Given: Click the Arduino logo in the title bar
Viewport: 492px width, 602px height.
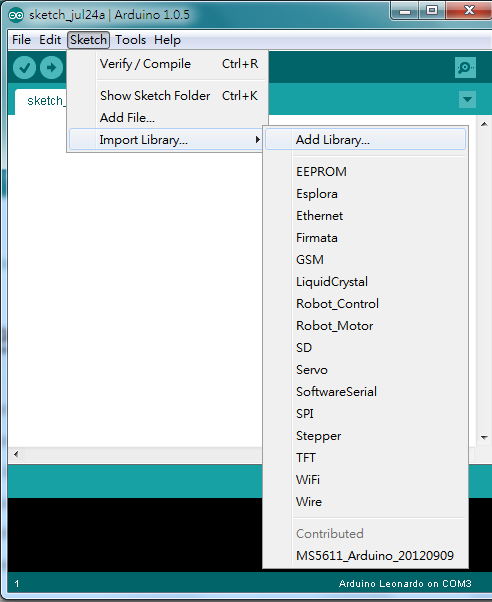Looking at the screenshot, I should click(16, 15).
